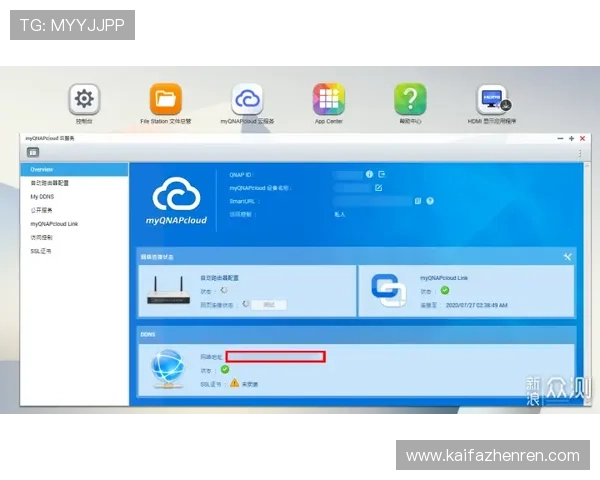The width and height of the screenshot is (600, 480).
Task: Open the Control Panel gear icon
Action: pos(85,99)
